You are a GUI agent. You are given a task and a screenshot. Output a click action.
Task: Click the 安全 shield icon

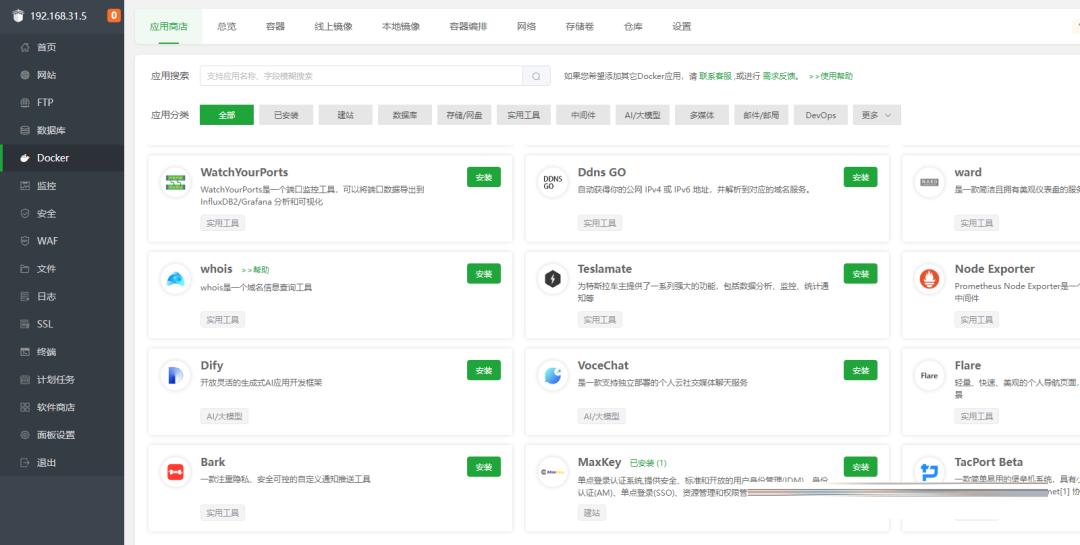click(25, 214)
